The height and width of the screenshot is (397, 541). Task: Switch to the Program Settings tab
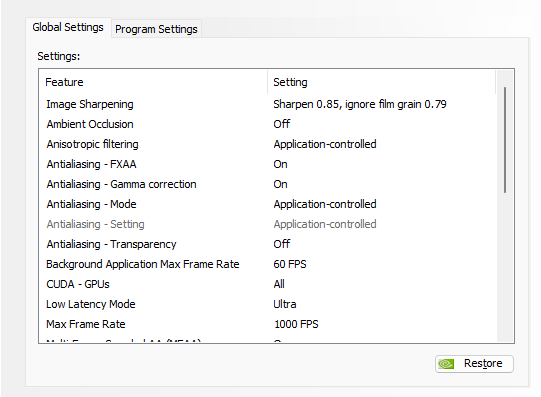[x=156, y=29]
